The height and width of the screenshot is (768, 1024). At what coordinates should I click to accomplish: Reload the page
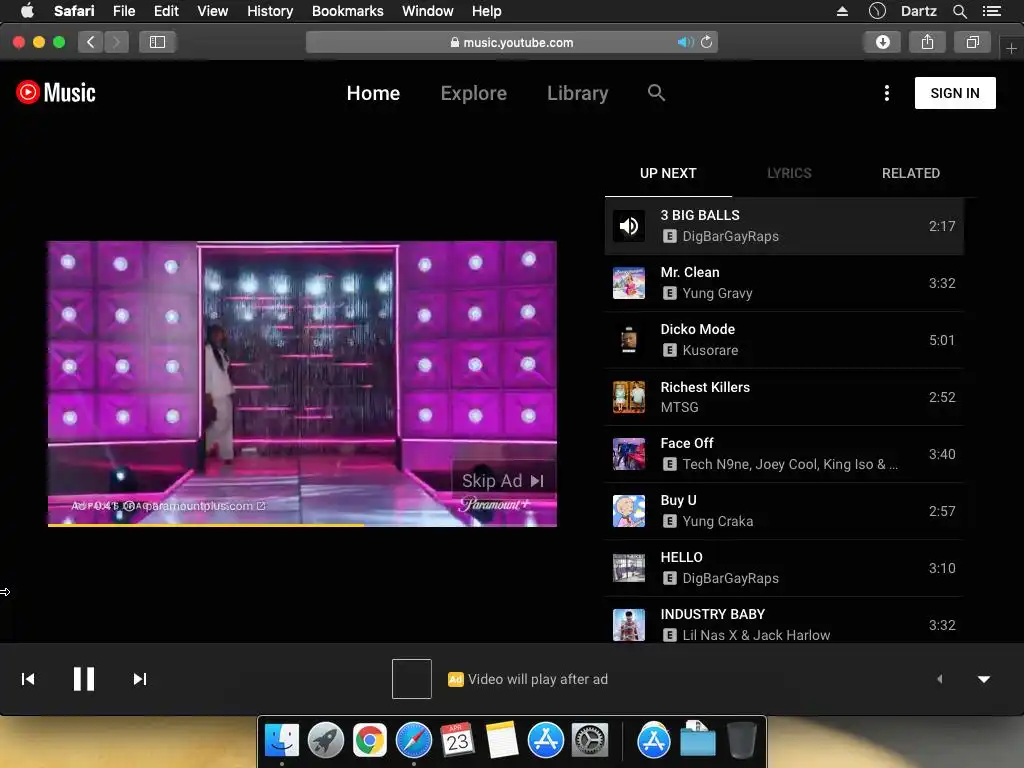pyautogui.click(x=707, y=42)
